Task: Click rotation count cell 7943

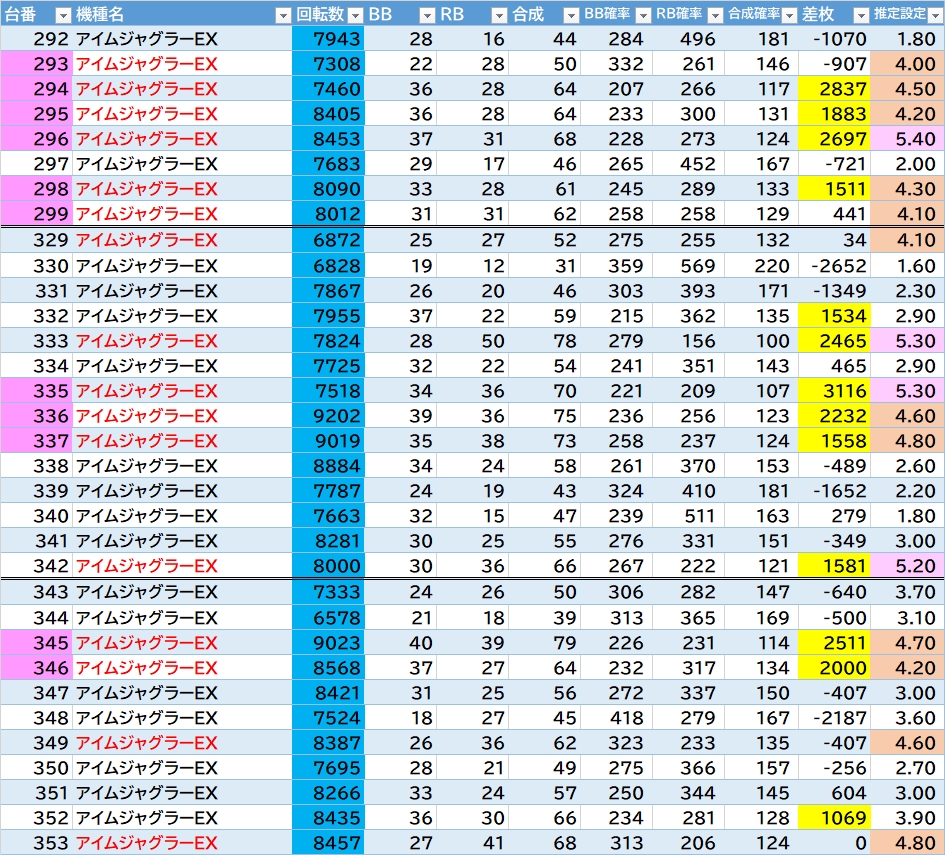Action: tap(328, 39)
